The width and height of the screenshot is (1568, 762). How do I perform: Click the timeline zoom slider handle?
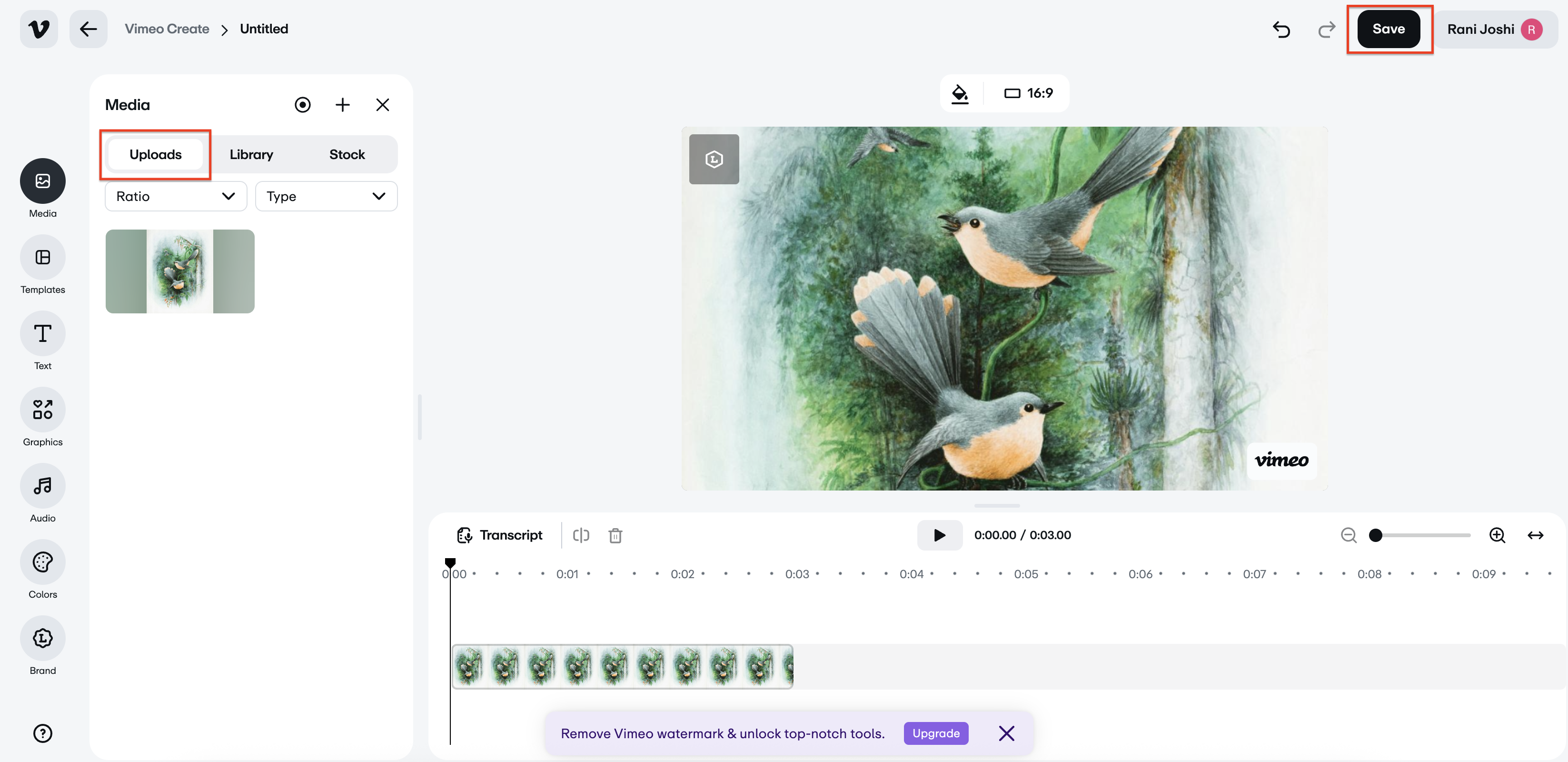(x=1376, y=535)
